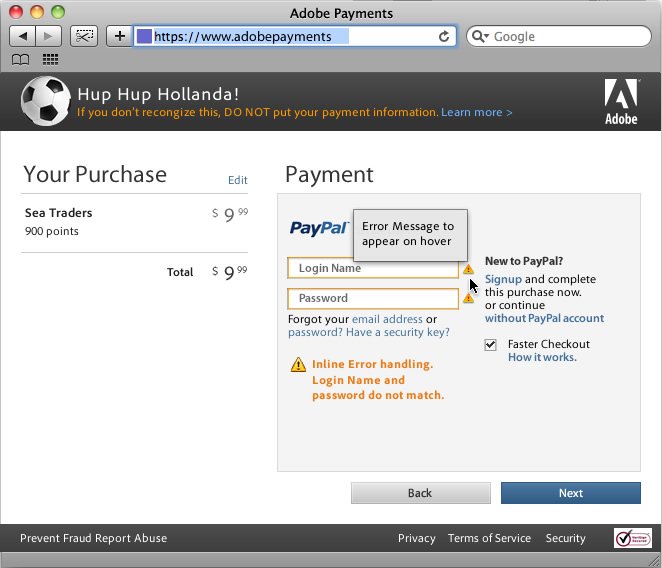The height and width of the screenshot is (568, 662).
Task: Click the verified secure badge in footer
Action: [x=632, y=538]
